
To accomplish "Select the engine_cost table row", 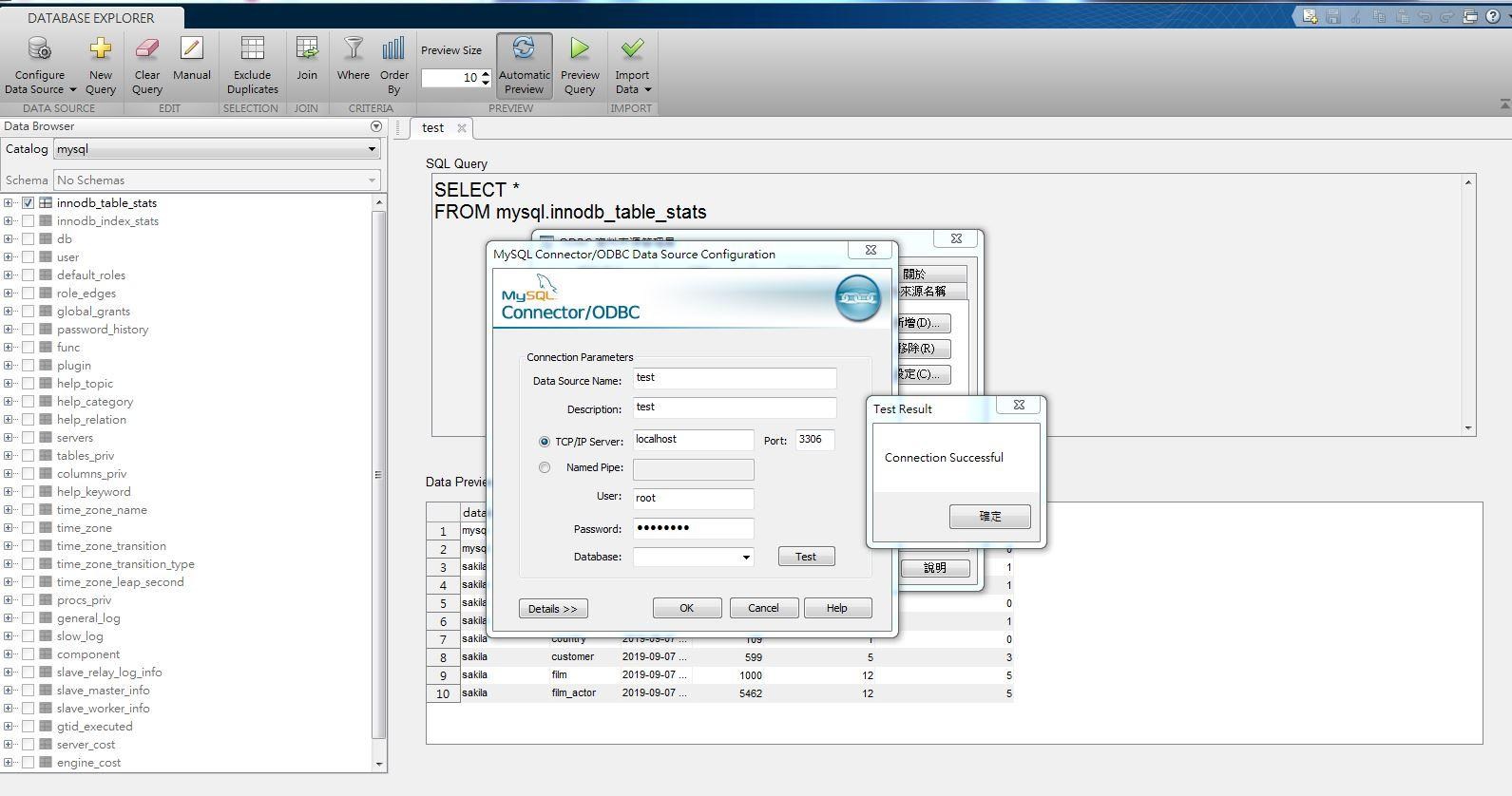I will pyautogui.click(x=88, y=763).
